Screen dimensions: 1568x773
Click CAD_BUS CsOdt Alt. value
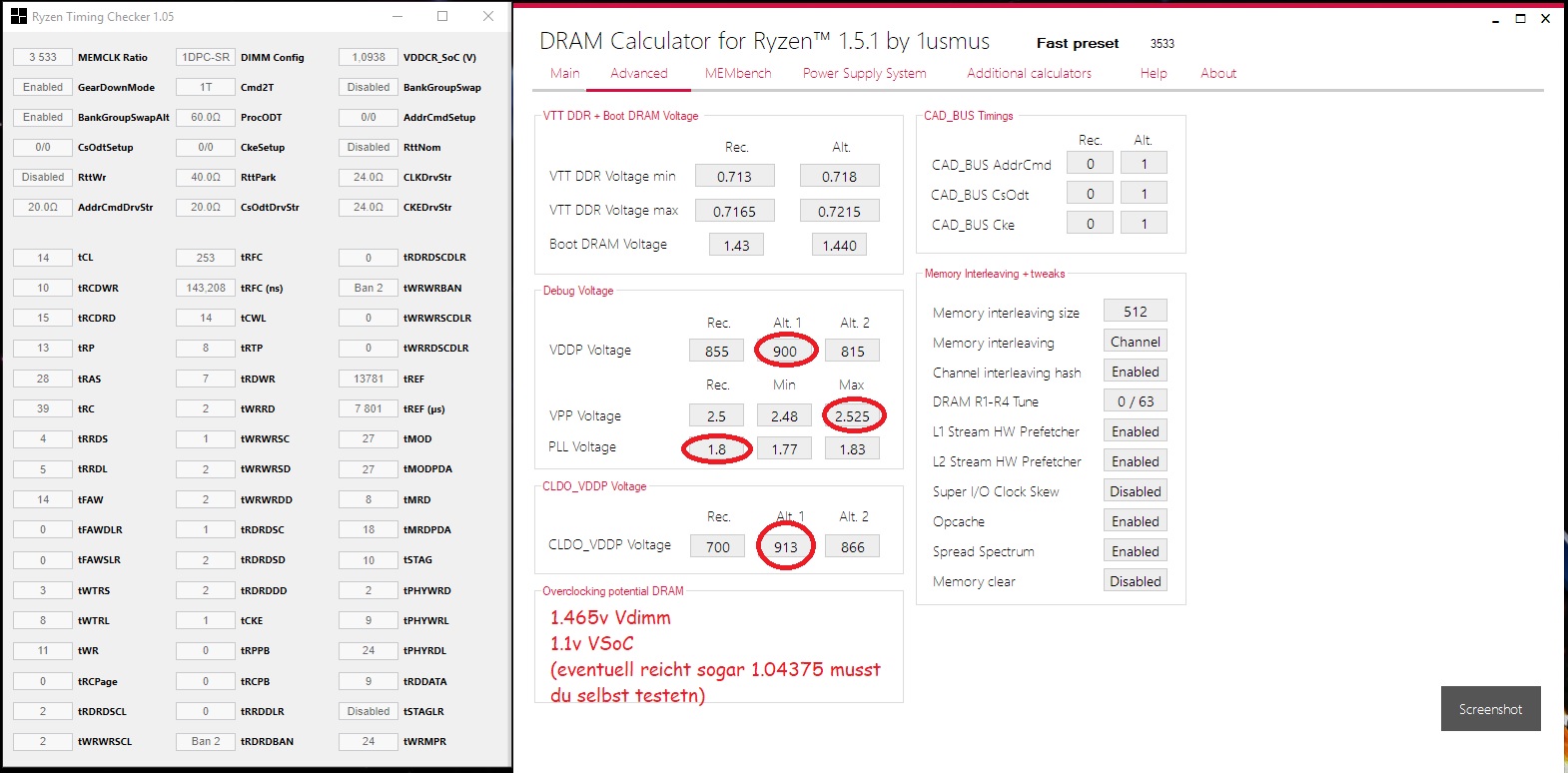click(x=1144, y=194)
